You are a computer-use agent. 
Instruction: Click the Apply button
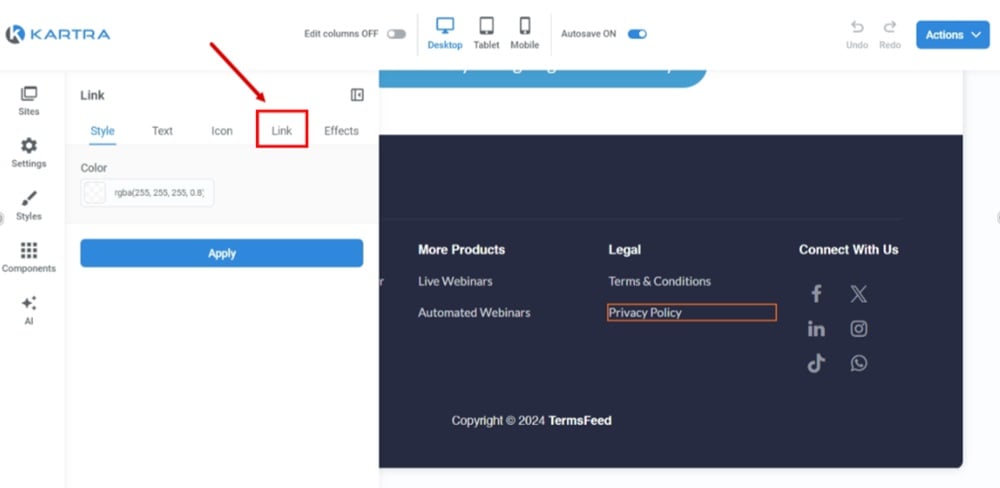(221, 253)
